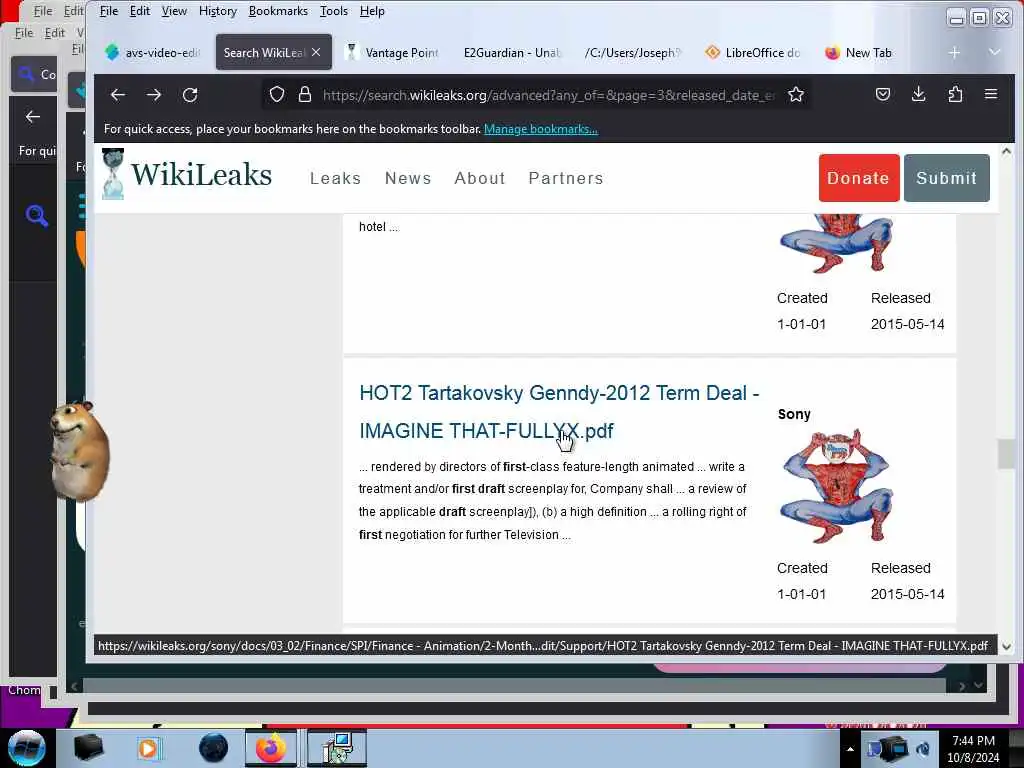The width and height of the screenshot is (1024, 768).
Task: Open the Help menu
Action: (x=372, y=11)
